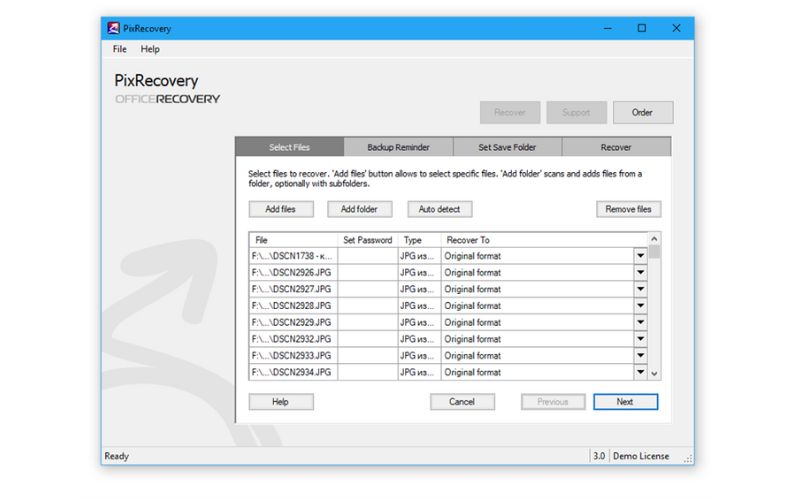Open Recover To dropdown for DSCN2934.JPG
Screen dimensions: 799x500
point(641,372)
